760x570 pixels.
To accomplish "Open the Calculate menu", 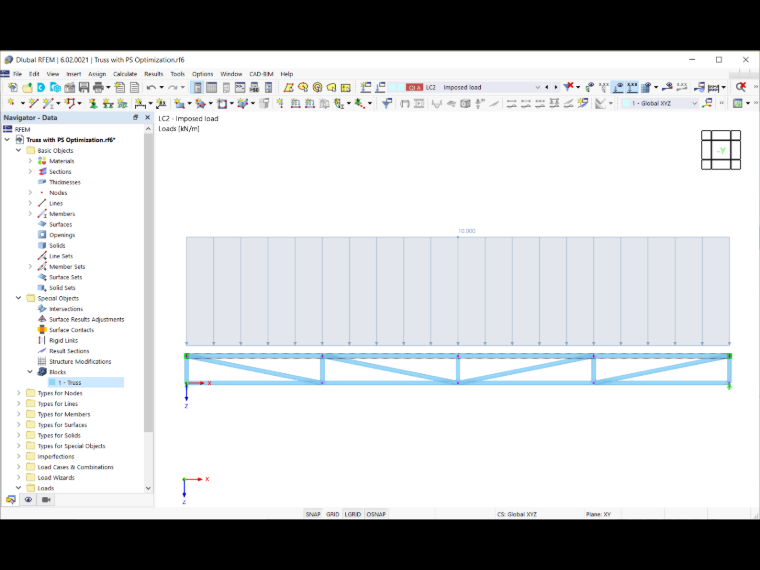I will pyautogui.click(x=125, y=74).
